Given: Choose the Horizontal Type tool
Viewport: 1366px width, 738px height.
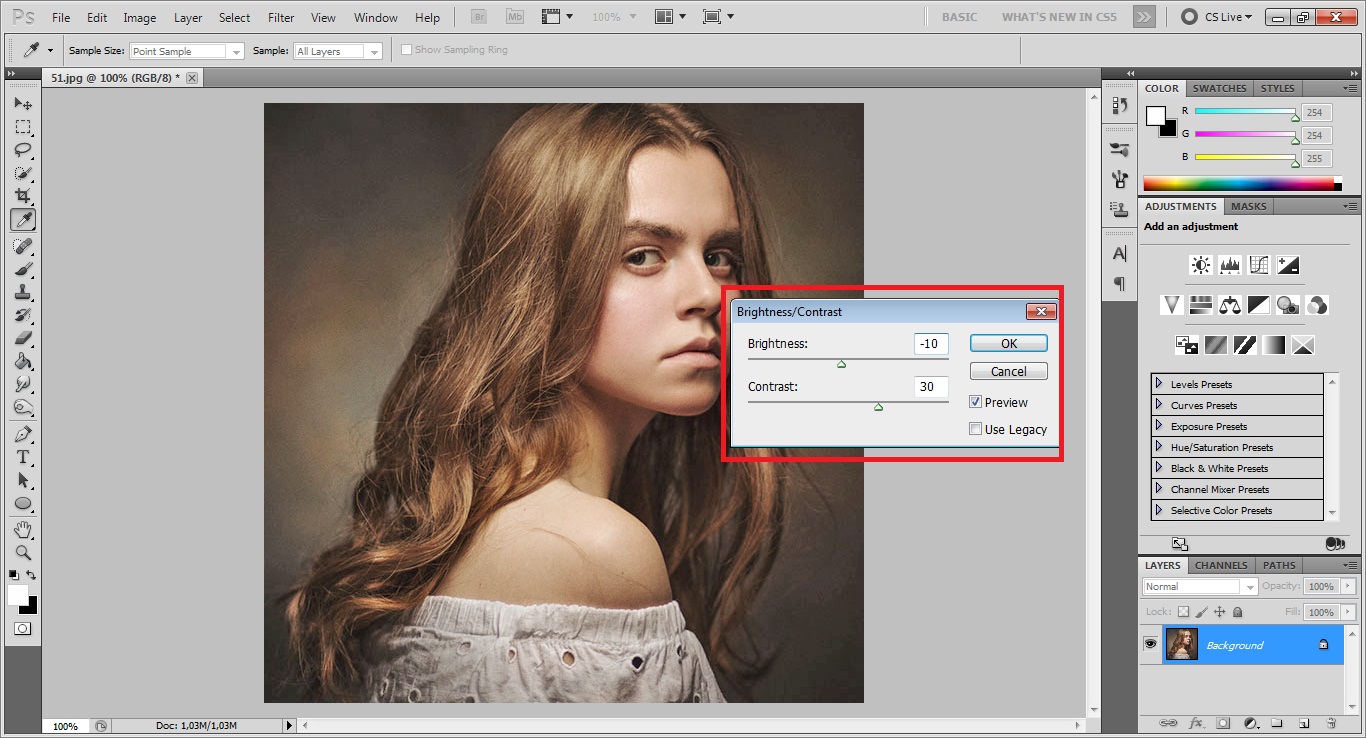Looking at the screenshot, I should (22, 457).
